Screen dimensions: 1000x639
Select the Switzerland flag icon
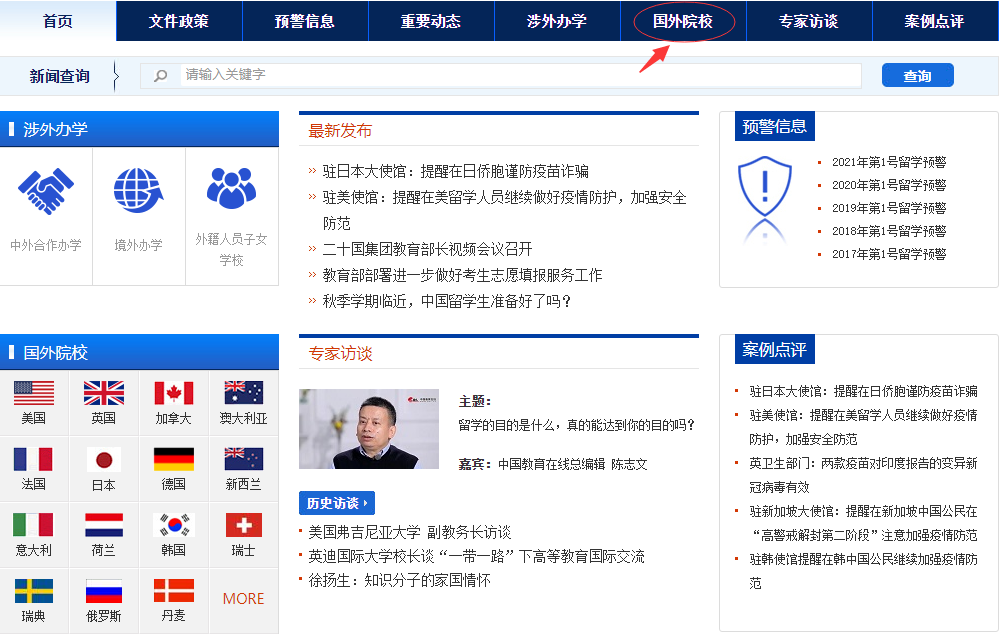point(243,525)
